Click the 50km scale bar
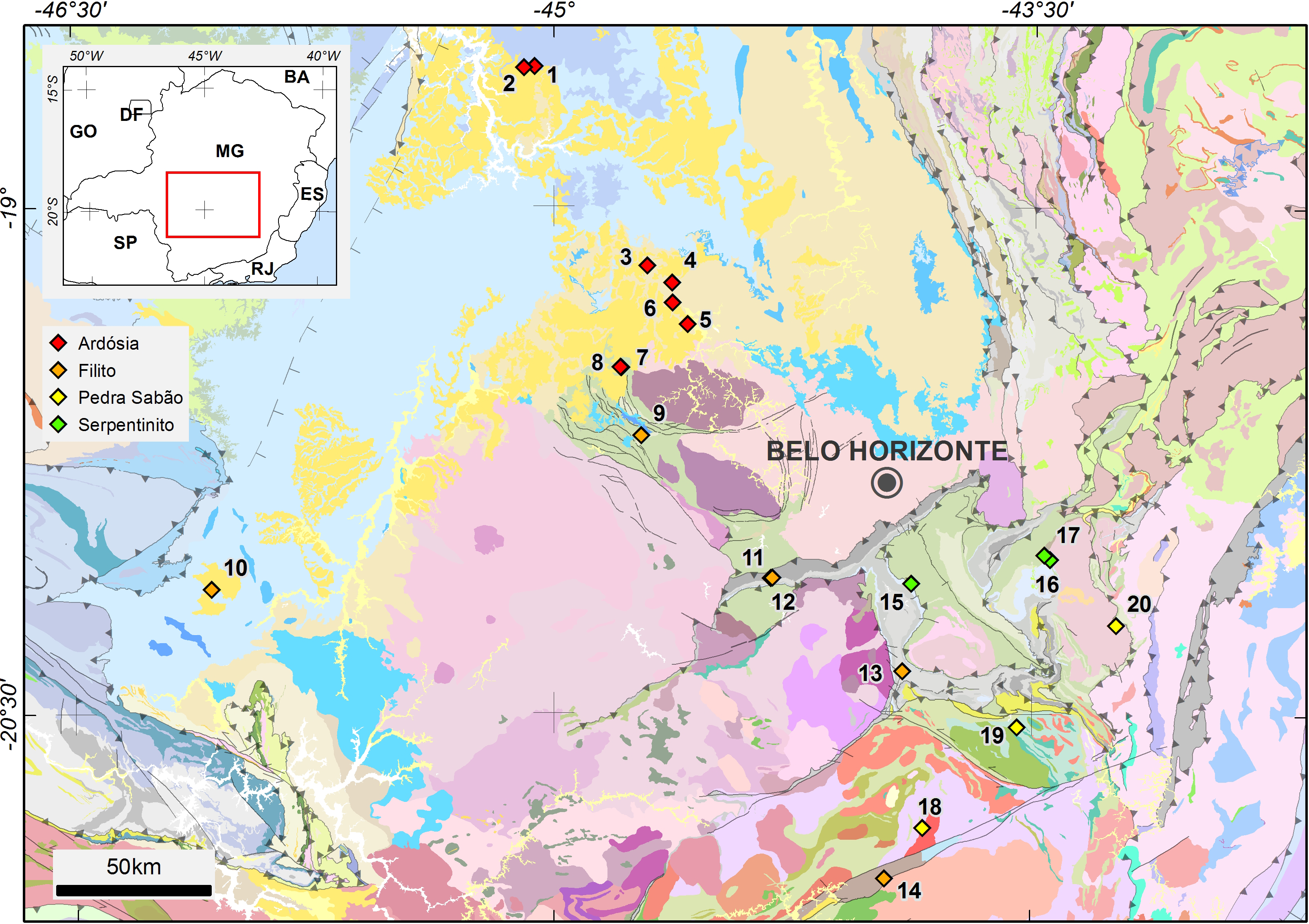 tap(134, 890)
